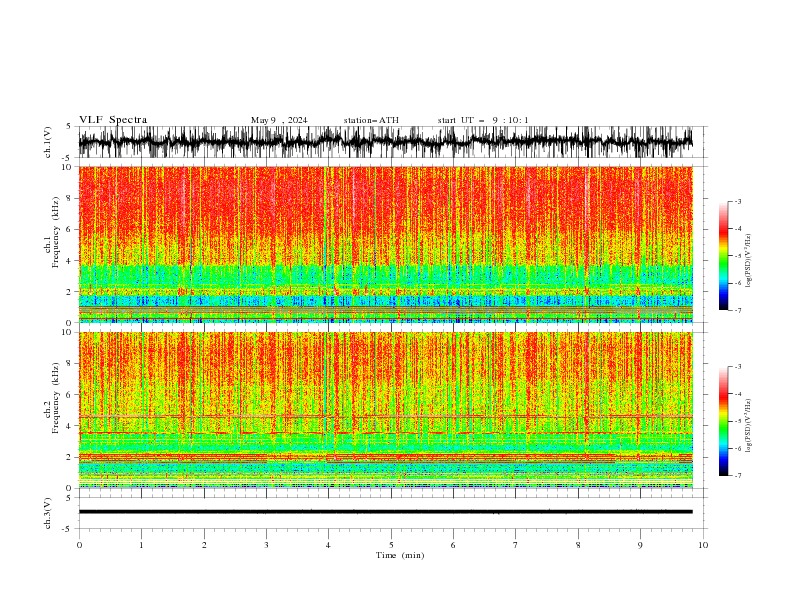Click the ch.1 spectrogram plot

tap(385, 244)
